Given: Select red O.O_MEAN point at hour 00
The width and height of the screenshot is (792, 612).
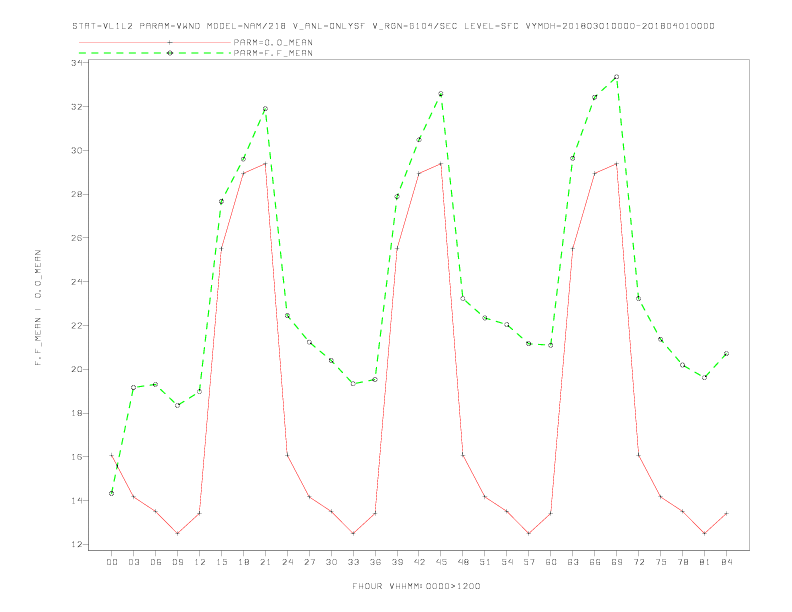Looking at the screenshot, I should (112, 455).
